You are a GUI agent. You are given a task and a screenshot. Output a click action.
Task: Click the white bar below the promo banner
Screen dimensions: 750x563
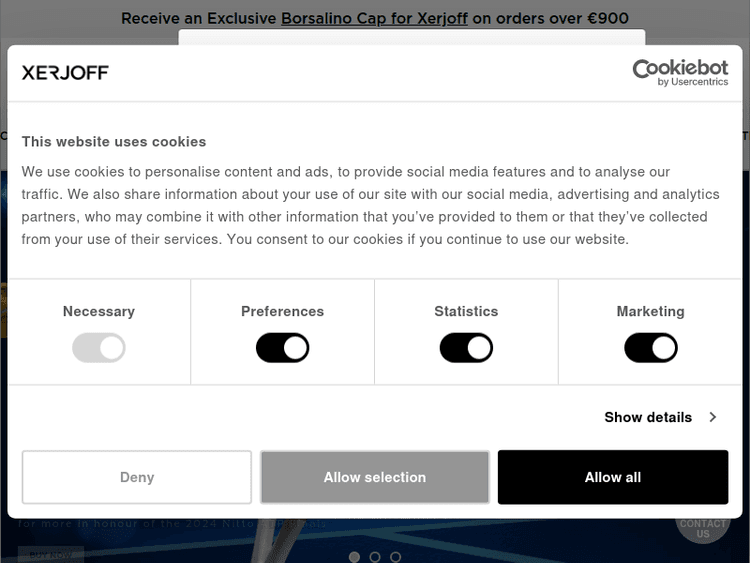pos(411,37)
